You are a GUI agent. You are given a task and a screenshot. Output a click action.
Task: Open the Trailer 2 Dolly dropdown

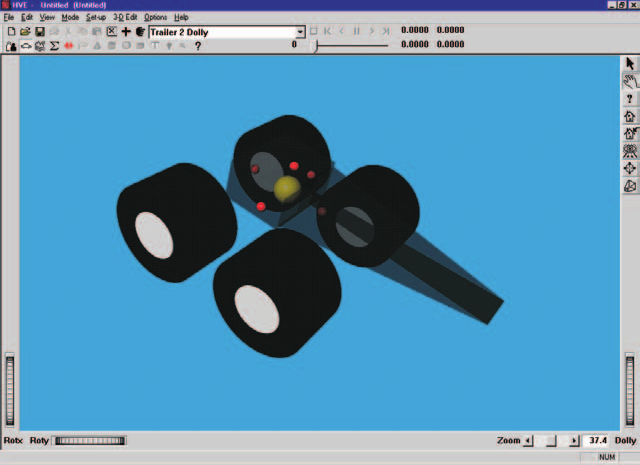300,32
